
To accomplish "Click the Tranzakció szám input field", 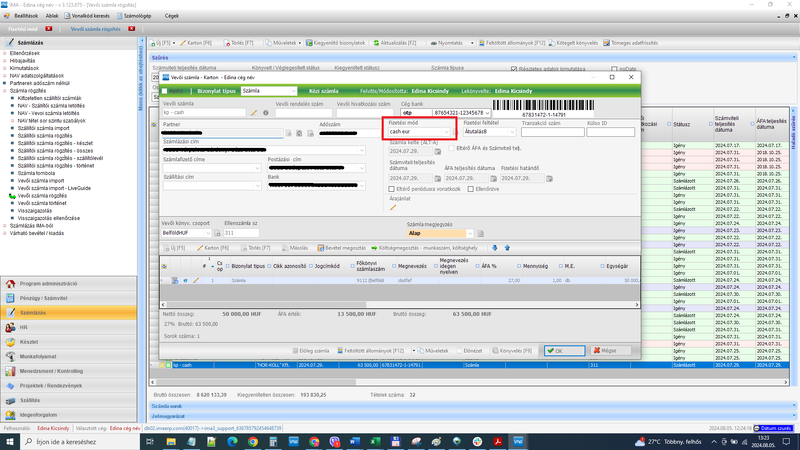I will pyautogui.click(x=551, y=132).
